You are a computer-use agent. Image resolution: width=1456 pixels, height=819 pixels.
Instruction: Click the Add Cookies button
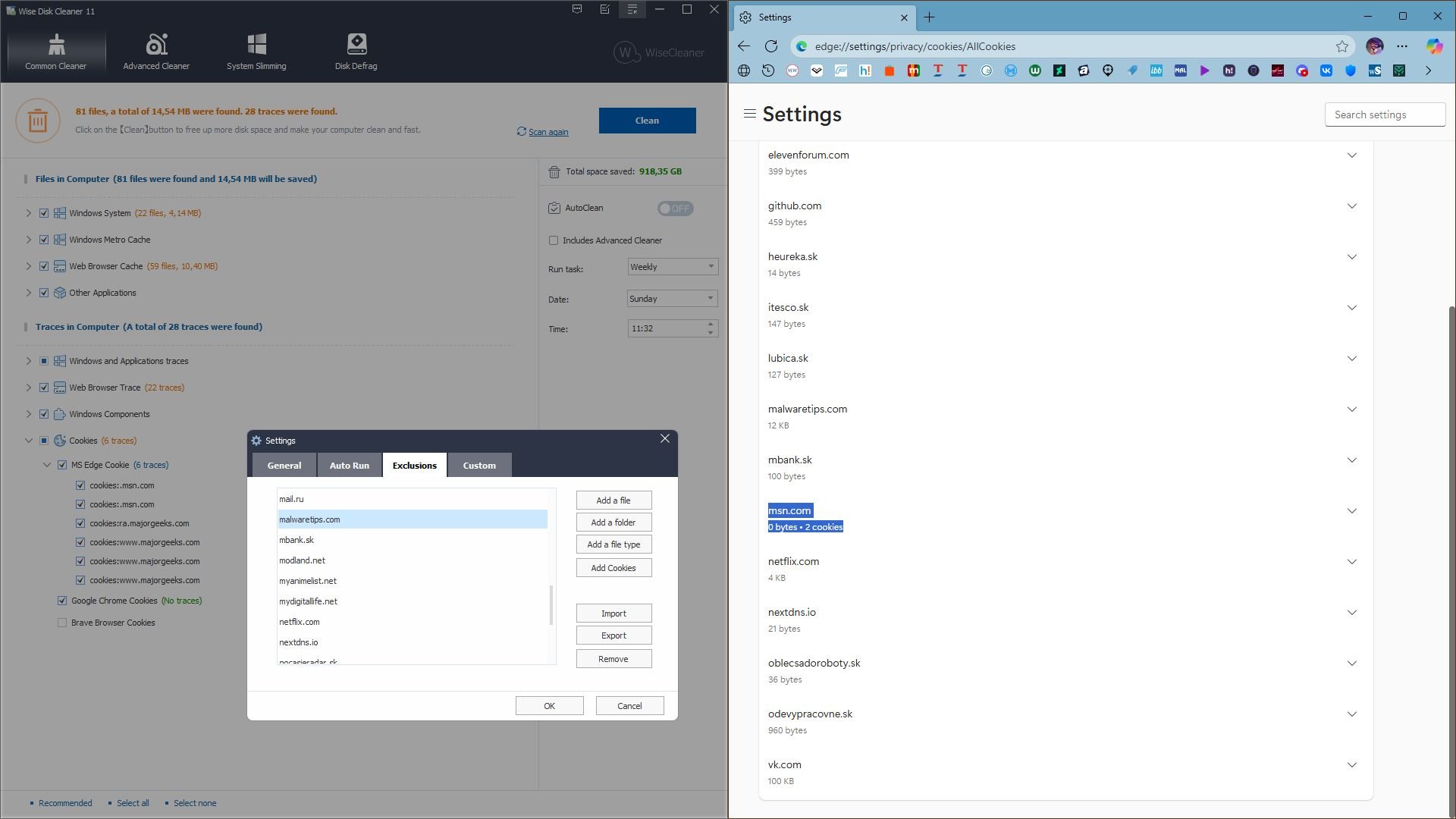(613, 568)
